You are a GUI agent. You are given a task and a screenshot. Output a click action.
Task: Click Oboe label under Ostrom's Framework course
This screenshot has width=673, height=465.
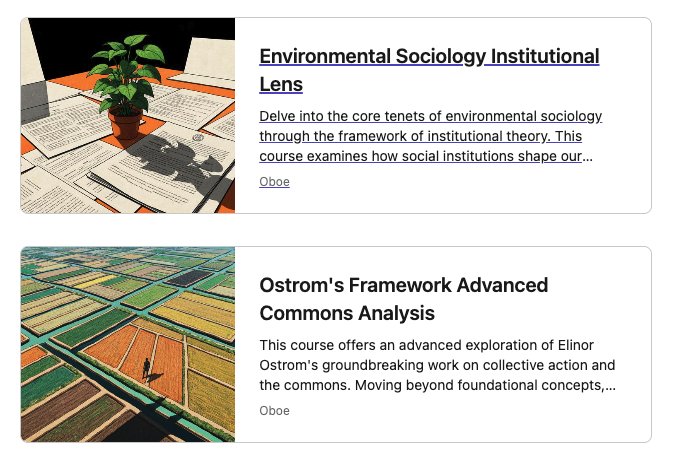pyautogui.click(x=274, y=410)
